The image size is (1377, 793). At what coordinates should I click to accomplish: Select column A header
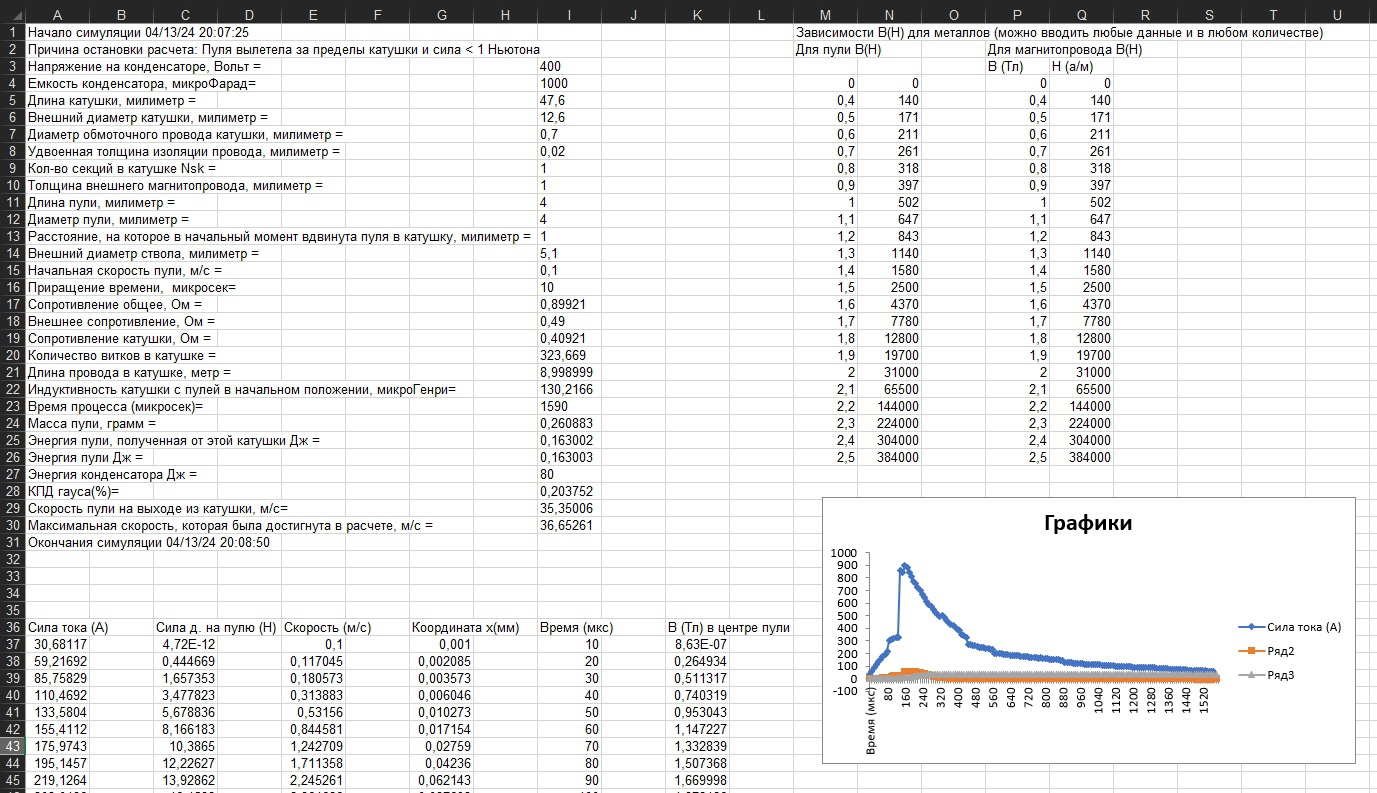tap(56, 15)
